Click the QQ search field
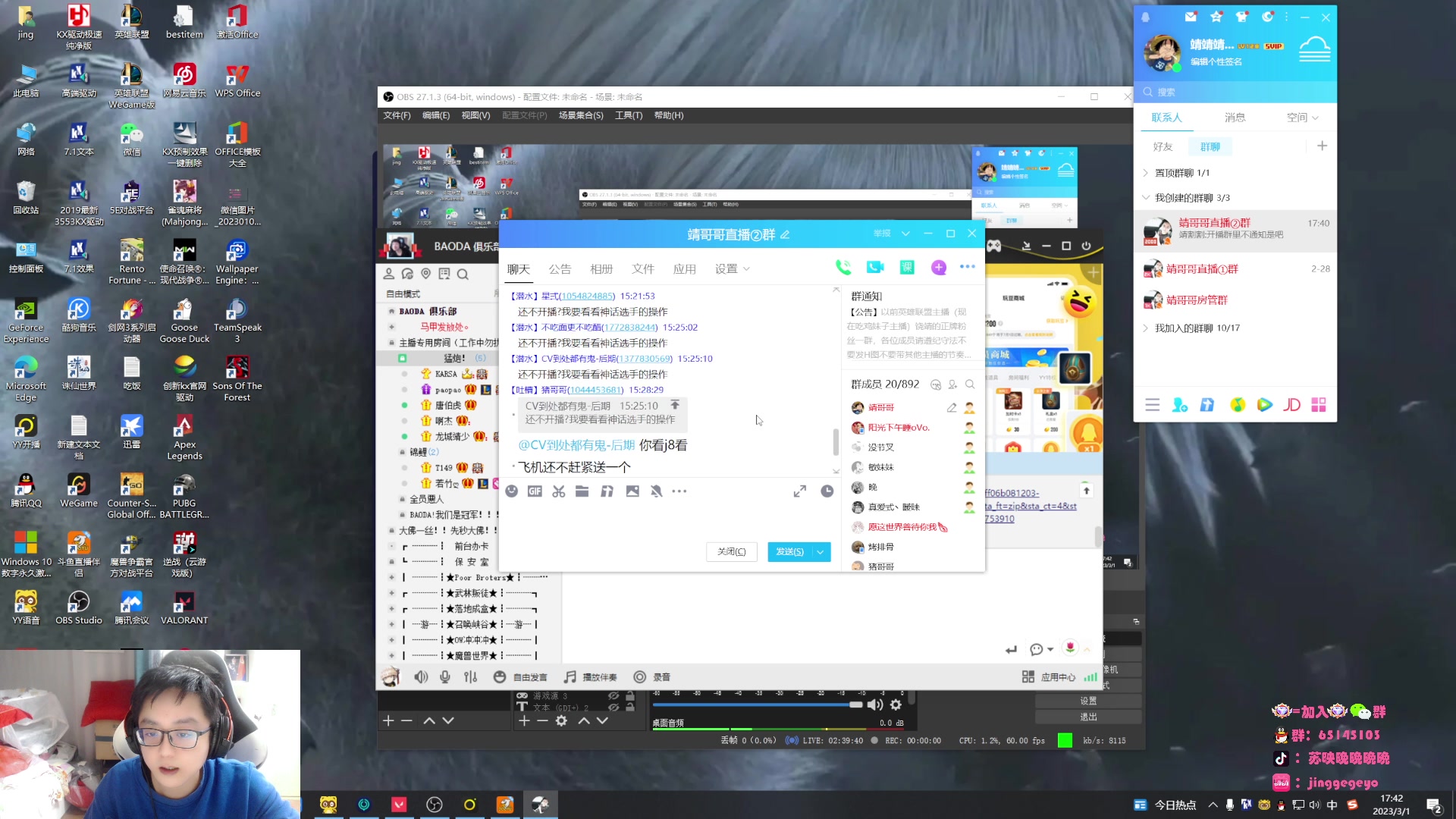The height and width of the screenshot is (819, 1456). click(1235, 92)
